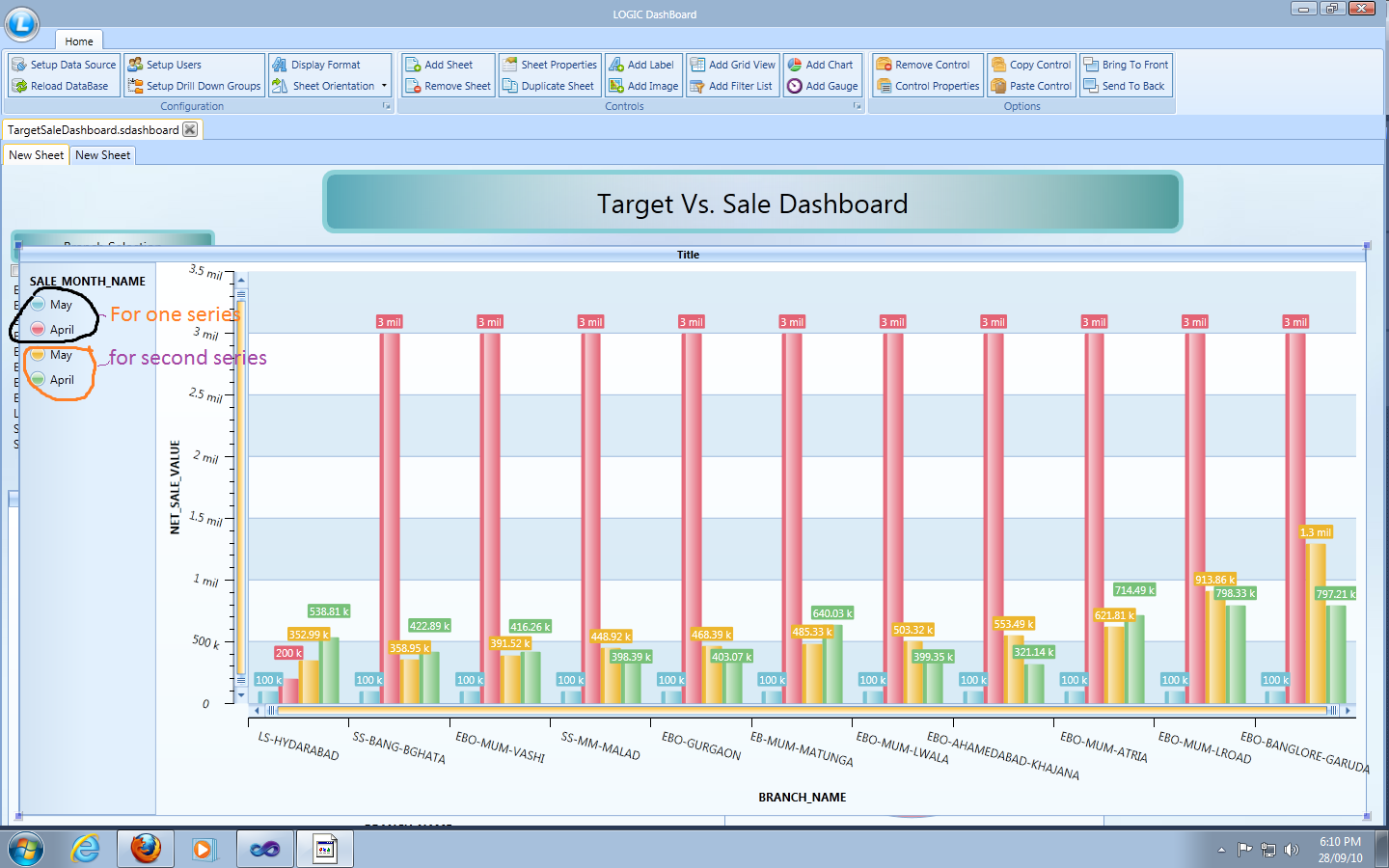1389x868 pixels.
Task: Click the 714.49 k data label
Action: click(1134, 590)
